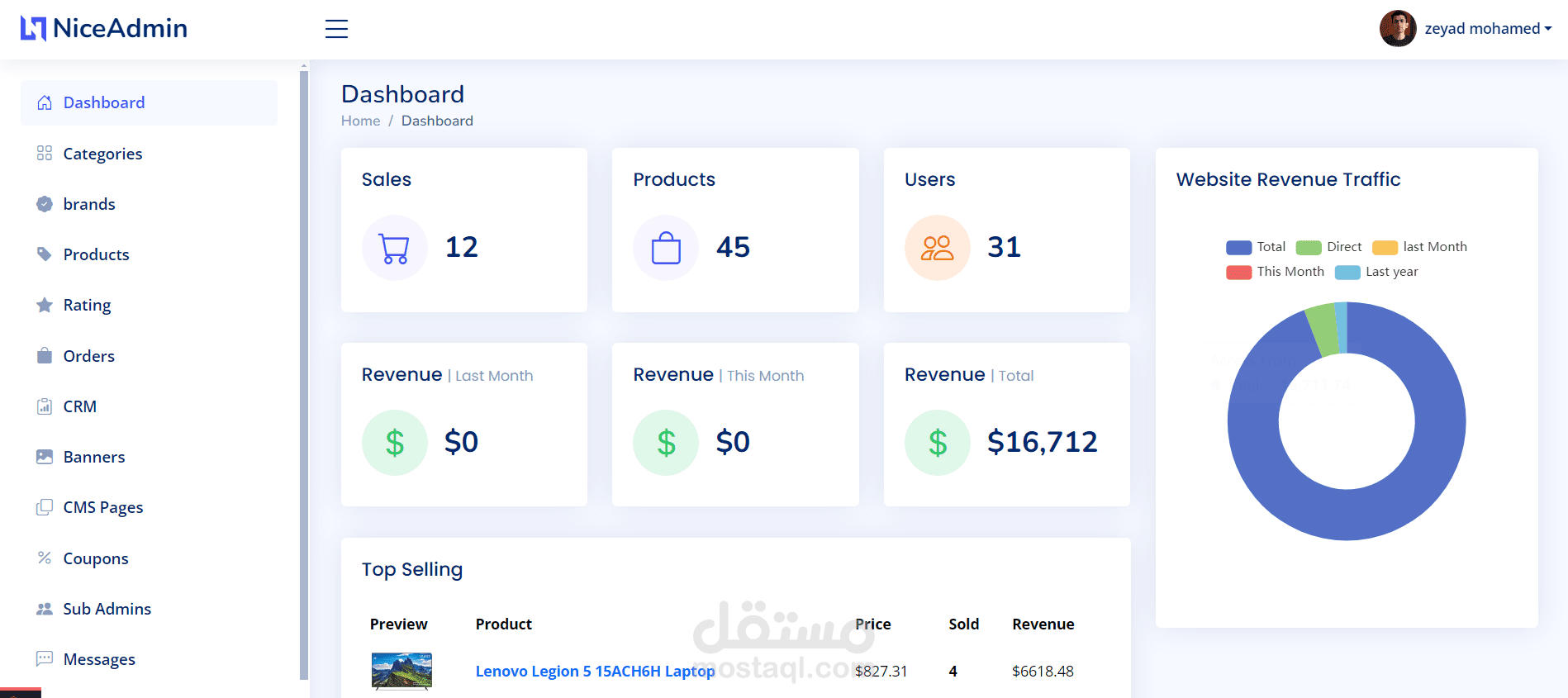Image resolution: width=1568 pixels, height=698 pixels.
Task: Click the Users count value 31
Action: click(x=1005, y=247)
